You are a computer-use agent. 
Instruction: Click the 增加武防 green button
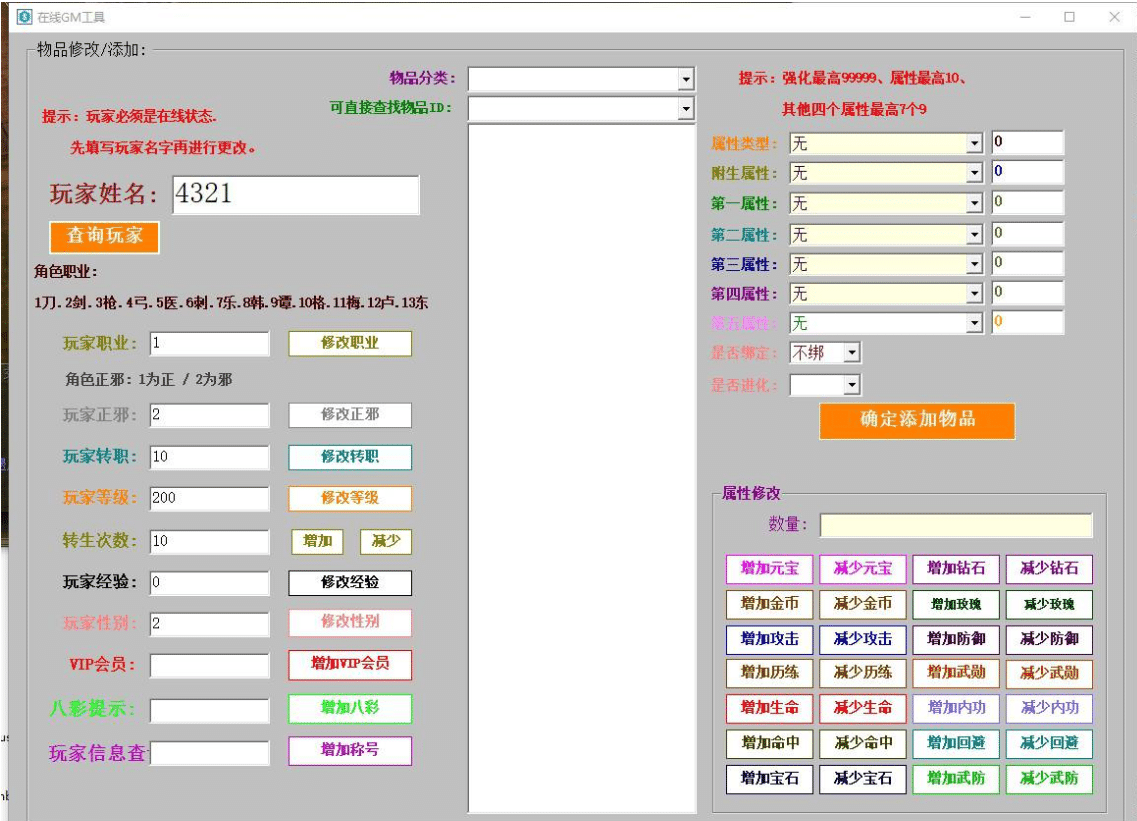tap(955, 779)
